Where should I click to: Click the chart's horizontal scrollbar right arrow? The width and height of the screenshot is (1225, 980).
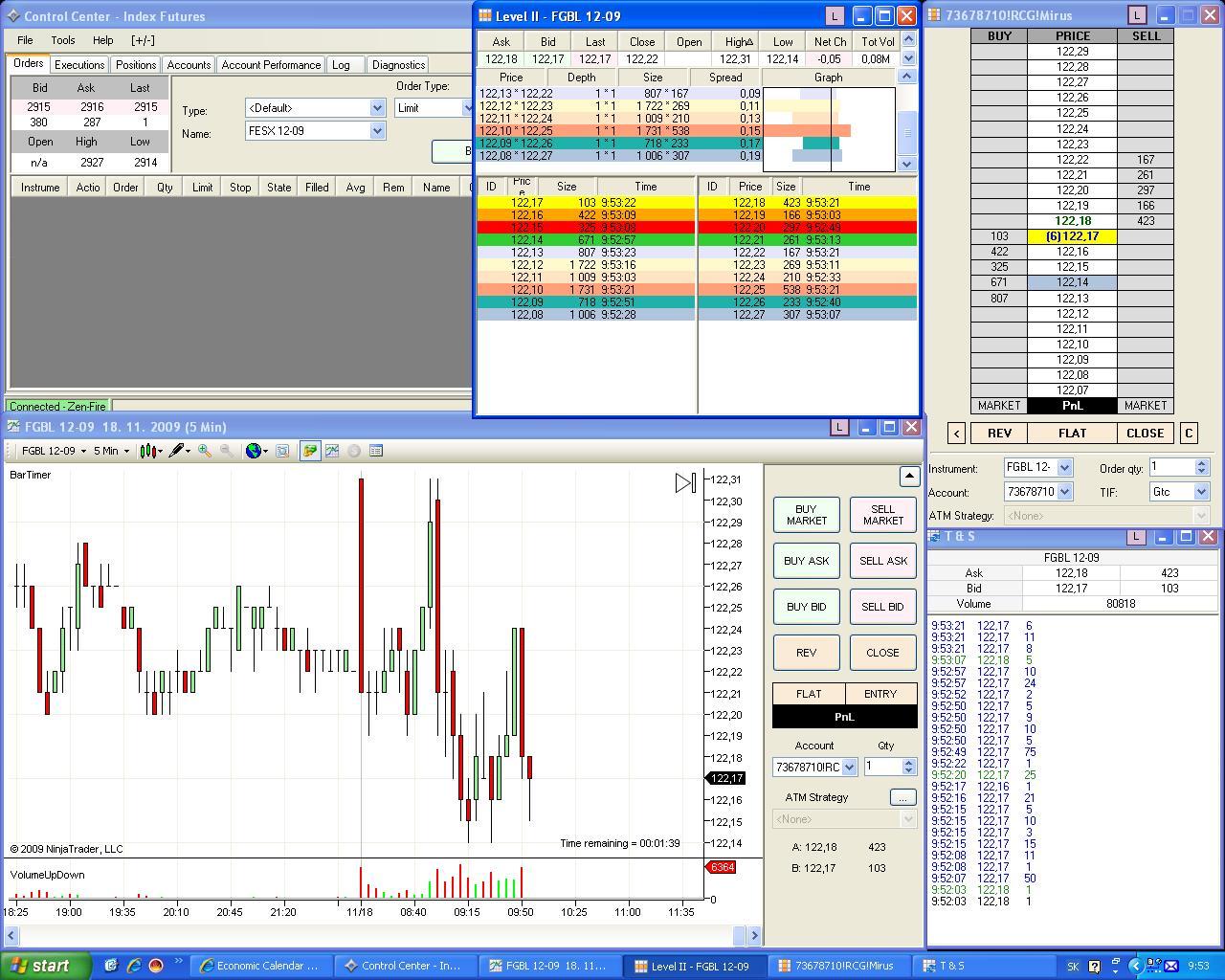pyautogui.click(x=754, y=935)
